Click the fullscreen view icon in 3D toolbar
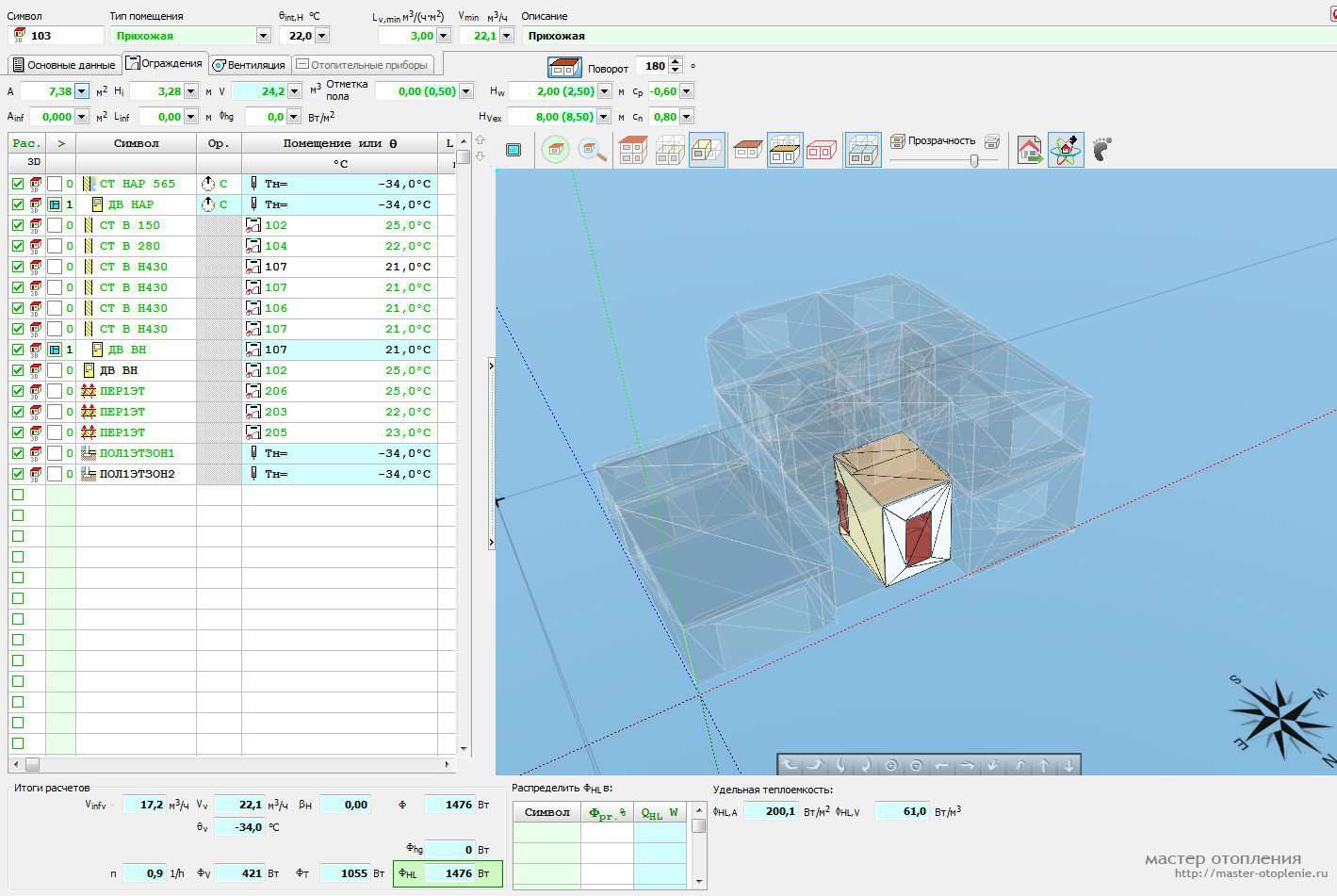The image size is (1337, 896). [514, 150]
